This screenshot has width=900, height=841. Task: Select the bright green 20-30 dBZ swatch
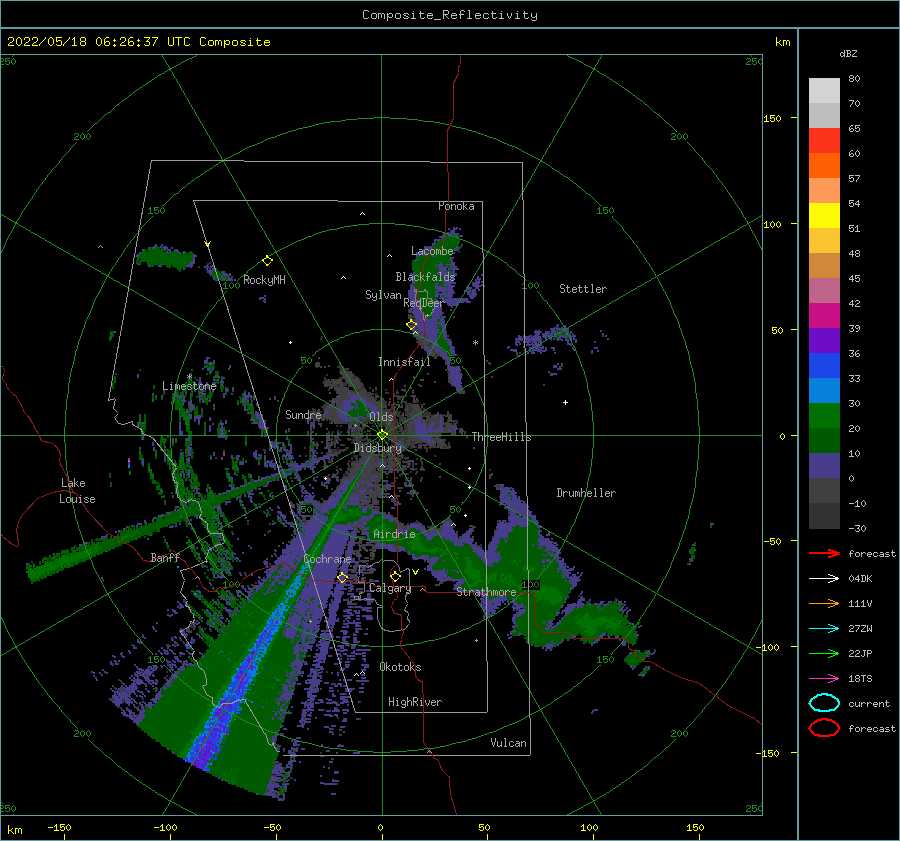coord(824,416)
